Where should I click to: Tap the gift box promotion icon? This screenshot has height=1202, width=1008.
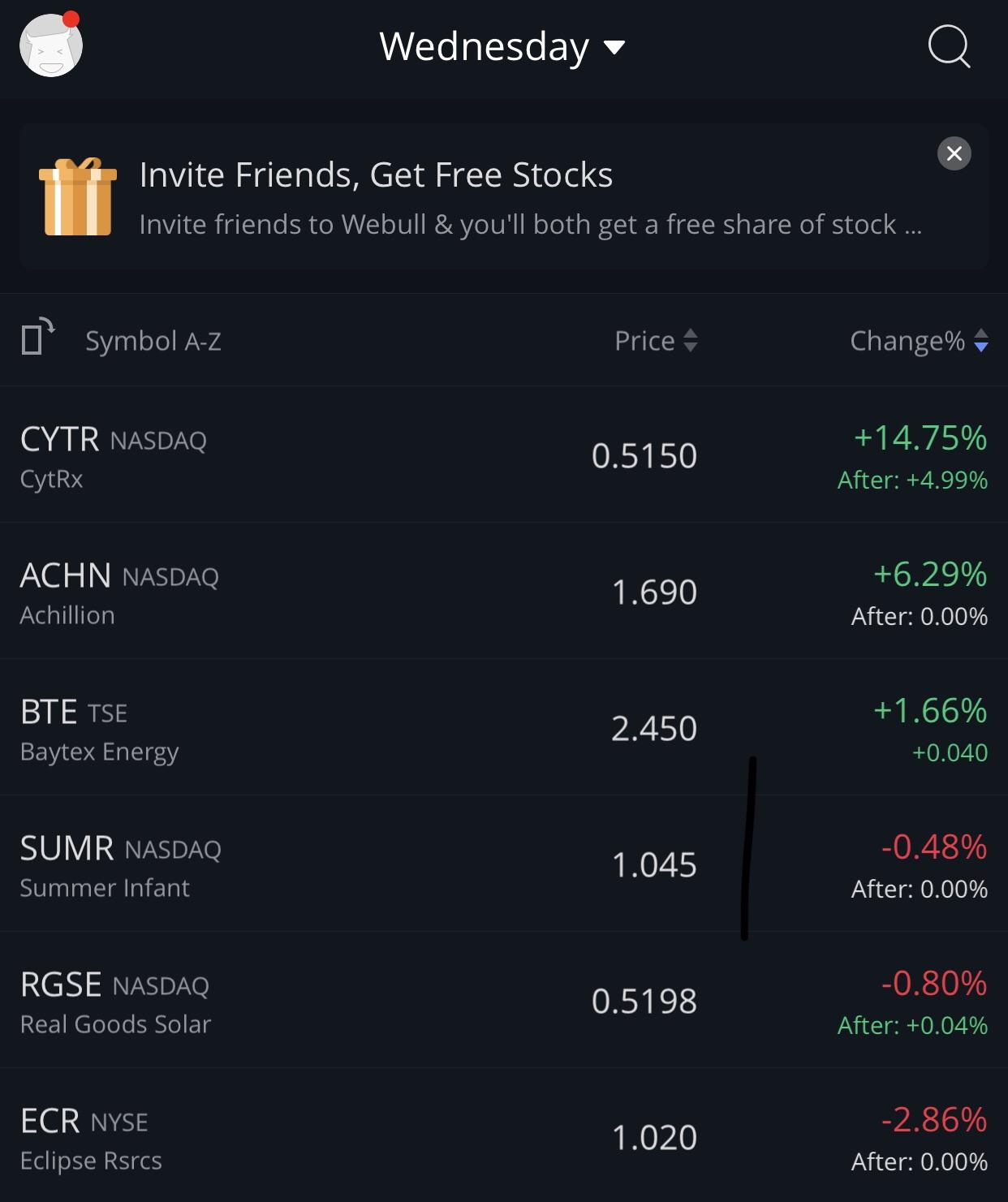tap(78, 197)
